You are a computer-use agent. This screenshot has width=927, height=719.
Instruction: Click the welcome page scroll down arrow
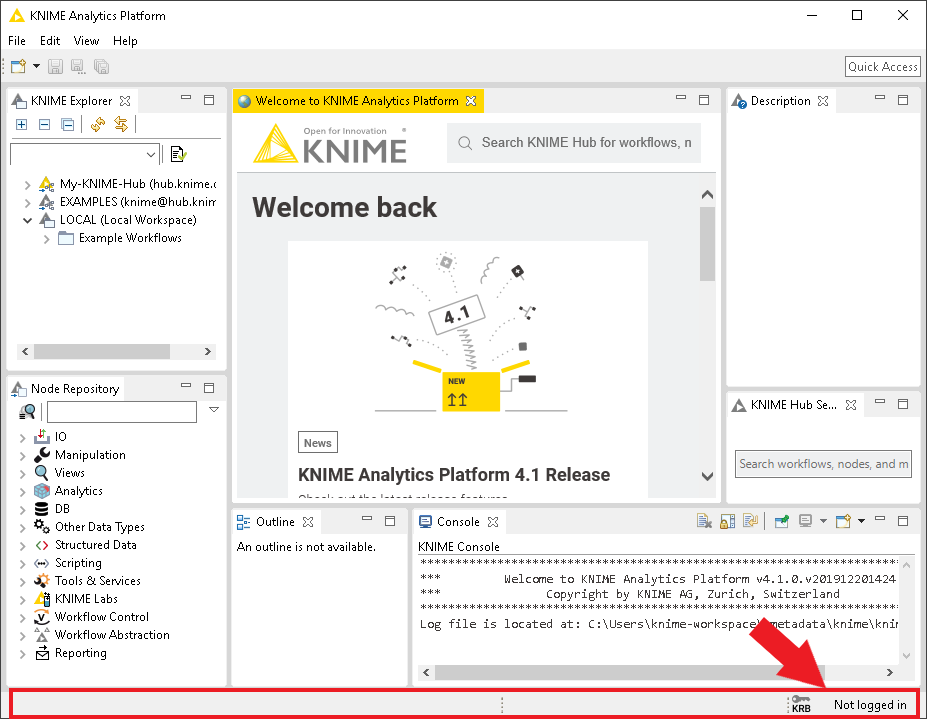707,476
